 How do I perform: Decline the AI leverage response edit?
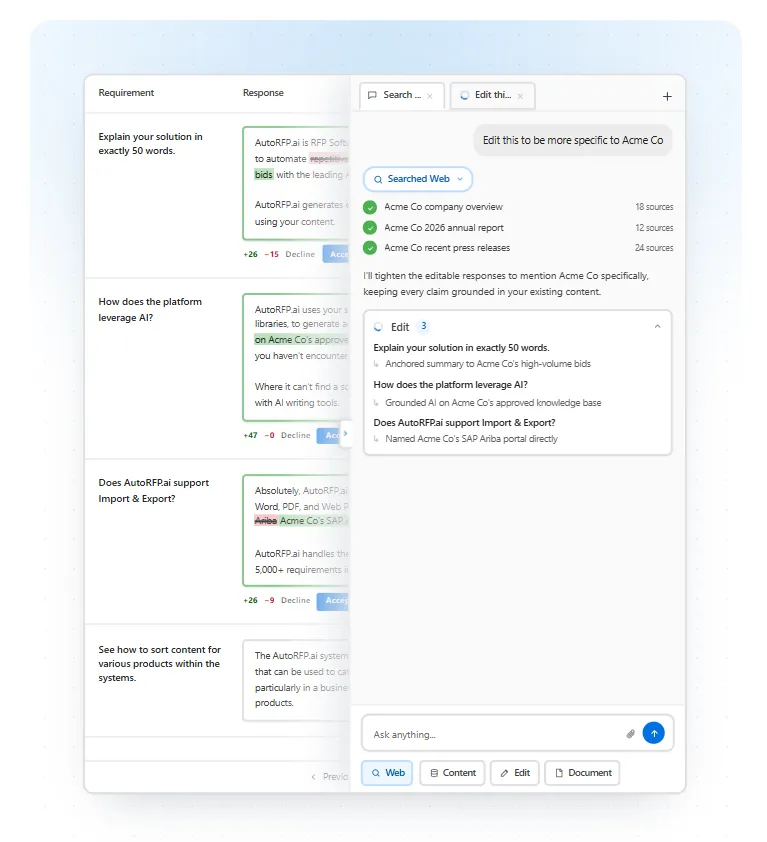click(295, 435)
